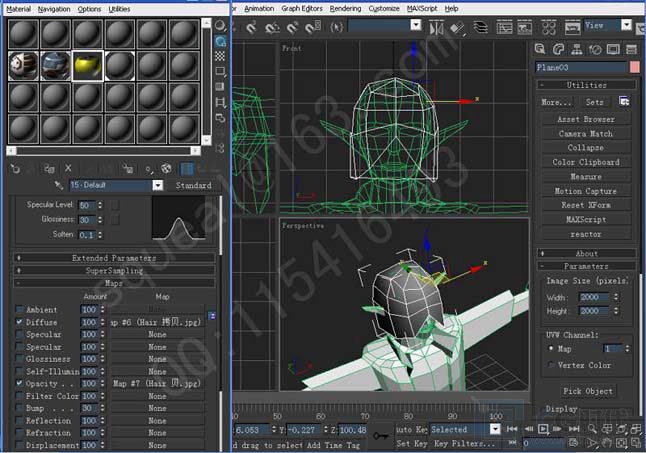
Task: Enable the Filter Color map checkbox
Action: click(x=19, y=395)
